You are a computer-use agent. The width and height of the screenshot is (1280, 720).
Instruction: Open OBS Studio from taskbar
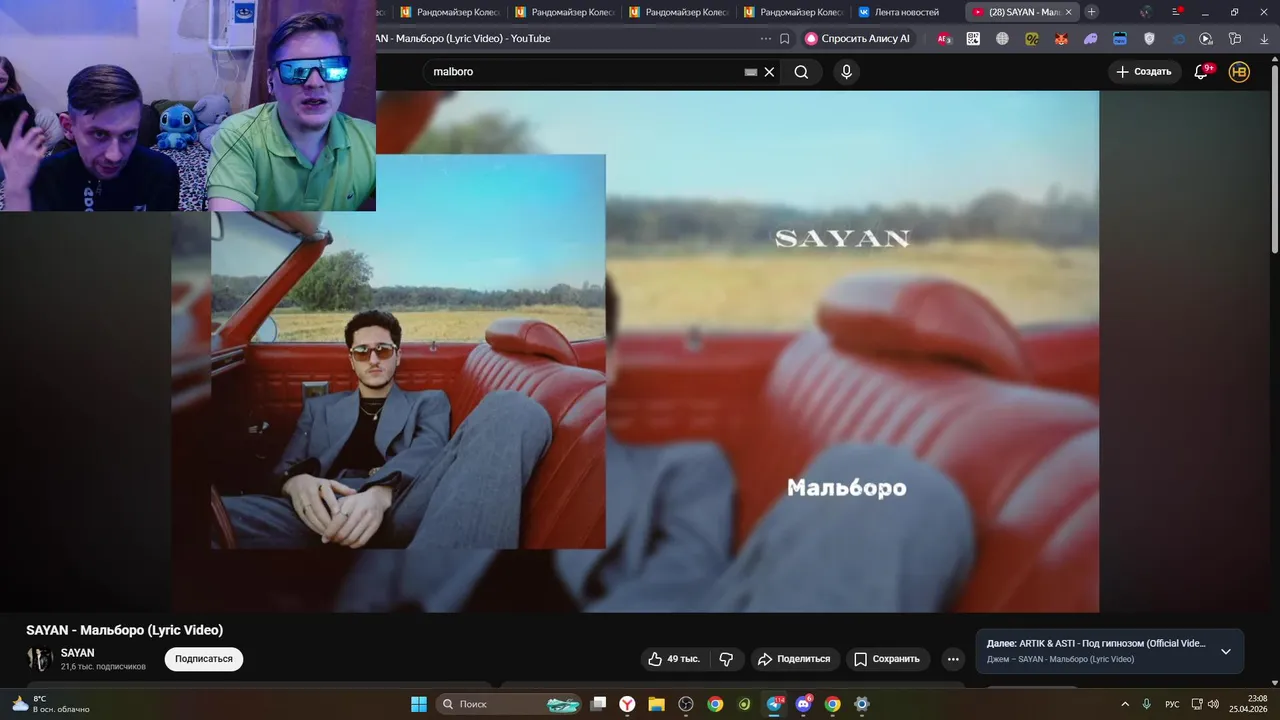[686, 704]
